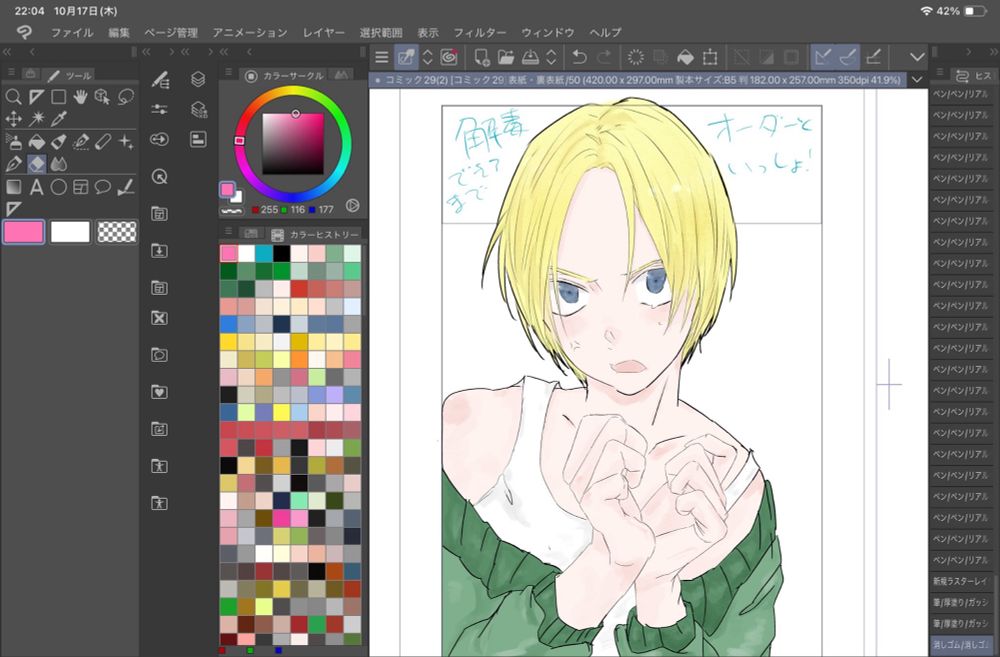Open the ウィンドウ menu

pyautogui.click(x=548, y=33)
